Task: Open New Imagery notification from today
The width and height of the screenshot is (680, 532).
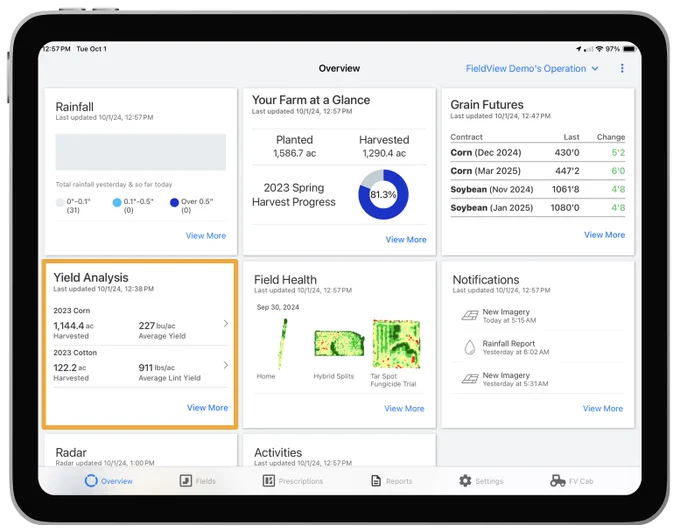Action: 539,316
